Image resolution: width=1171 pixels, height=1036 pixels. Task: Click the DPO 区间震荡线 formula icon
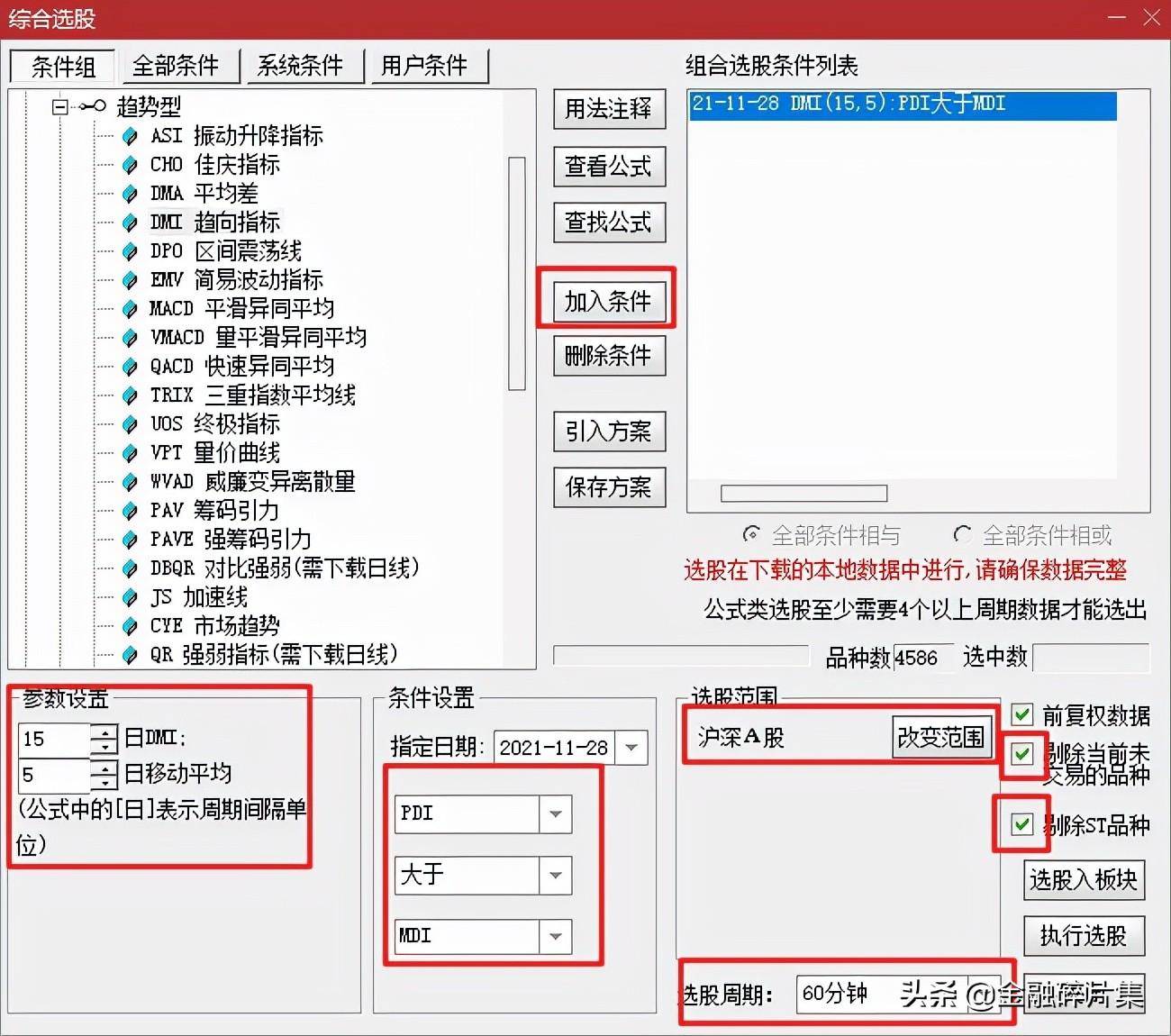tap(130, 251)
